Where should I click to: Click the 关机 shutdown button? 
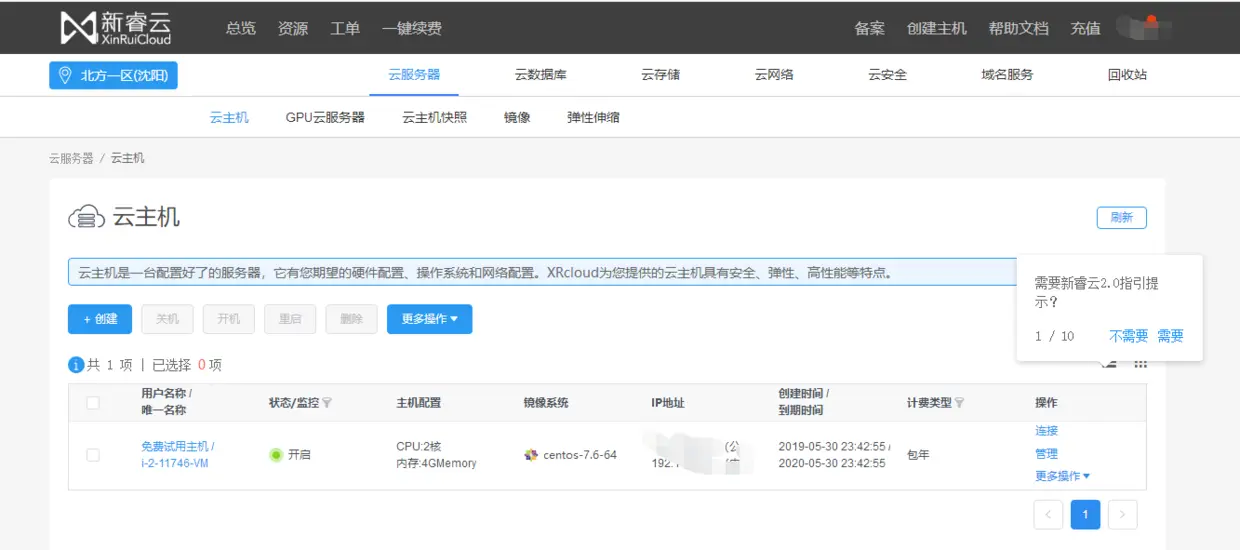[167, 319]
